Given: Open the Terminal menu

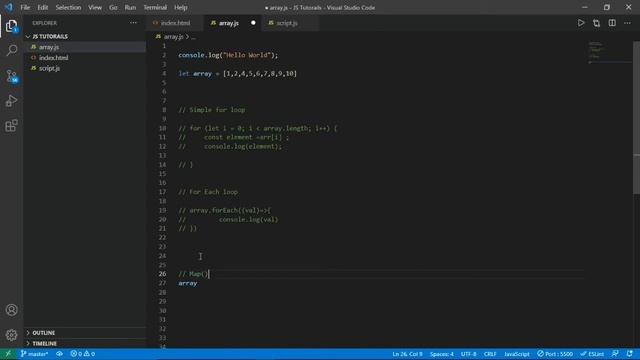Looking at the screenshot, I should pyautogui.click(x=155, y=7).
